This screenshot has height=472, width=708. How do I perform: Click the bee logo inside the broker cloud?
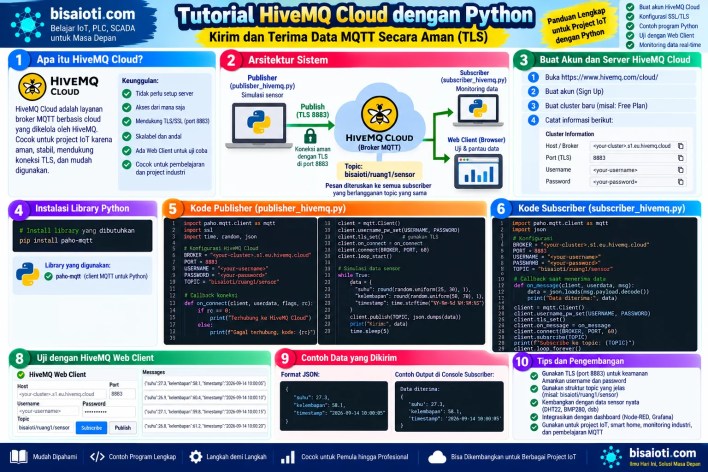pos(379,114)
